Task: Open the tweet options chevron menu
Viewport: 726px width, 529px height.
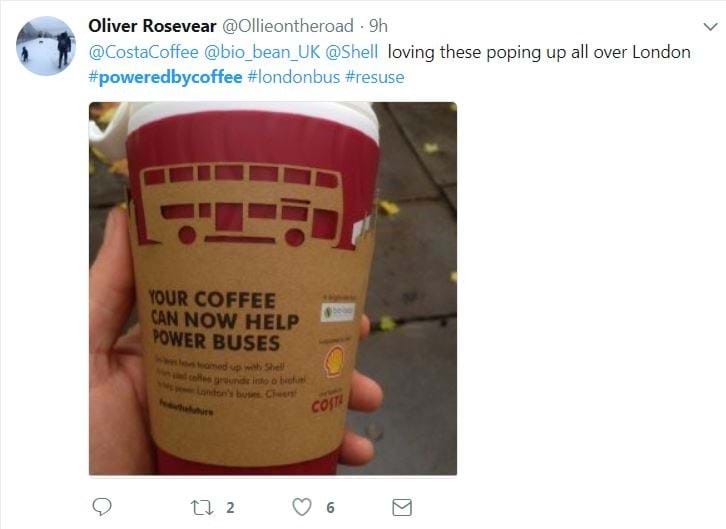Action: coord(710,26)
